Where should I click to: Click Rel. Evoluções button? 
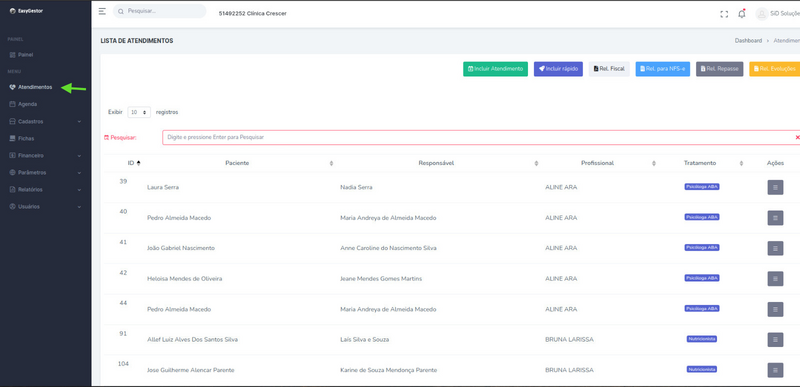click(774, 69)
